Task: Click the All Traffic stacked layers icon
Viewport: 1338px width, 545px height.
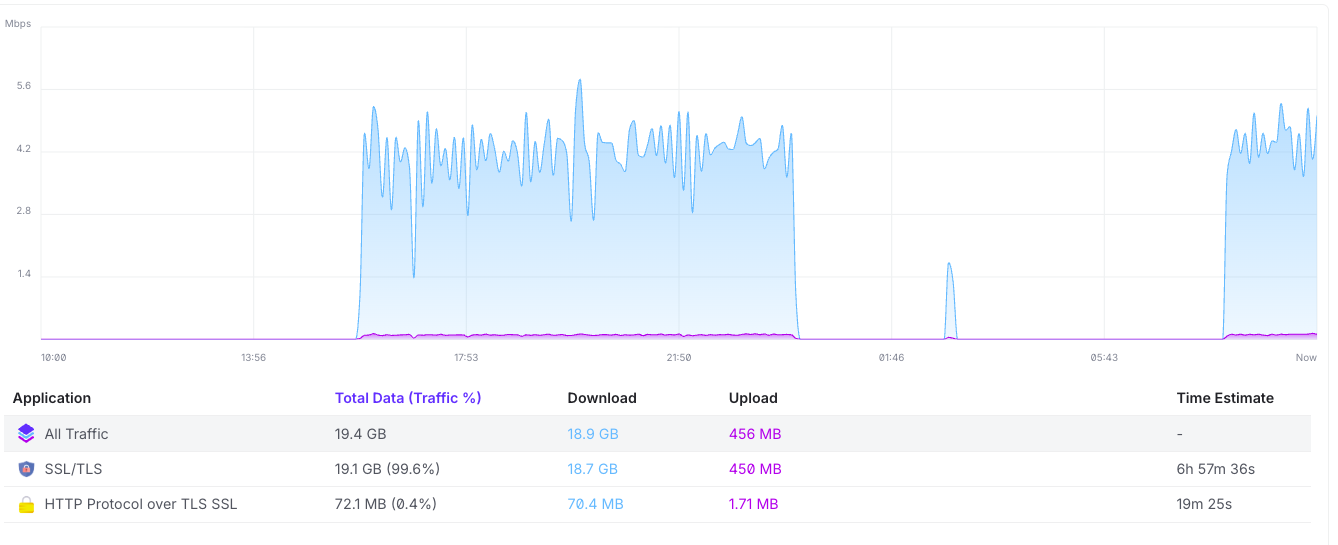Action: click(x=26, y=434)
